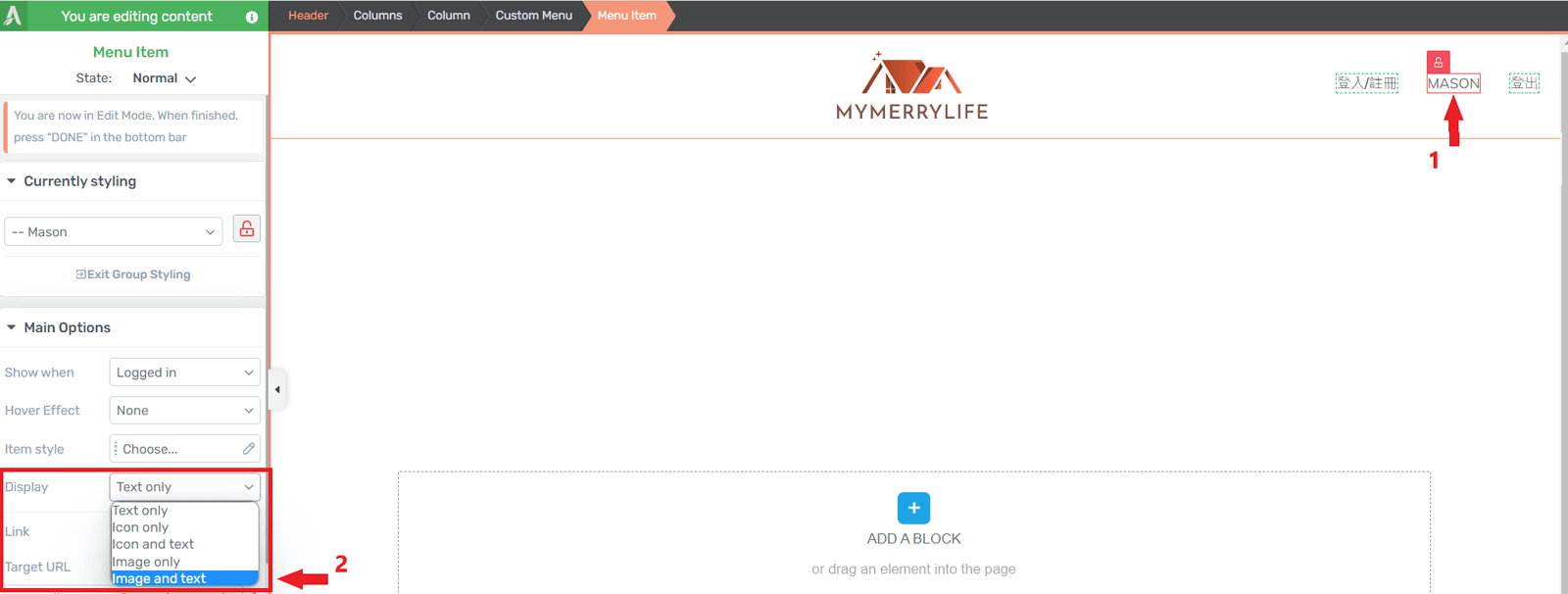Screen dimensions: 1568x594
Task: Click the Menu Item panel heading
Action: [130, 52]
